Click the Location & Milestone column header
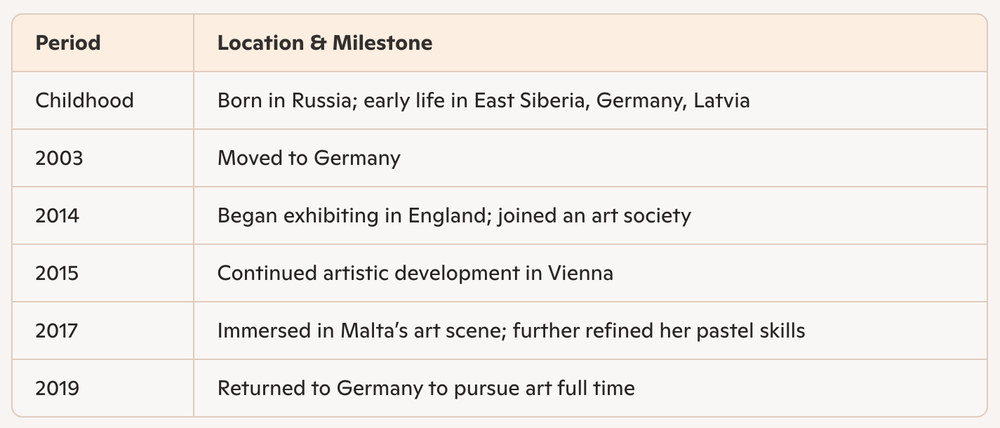Screen dimensions: 1000x428 [x=591, y=43]
